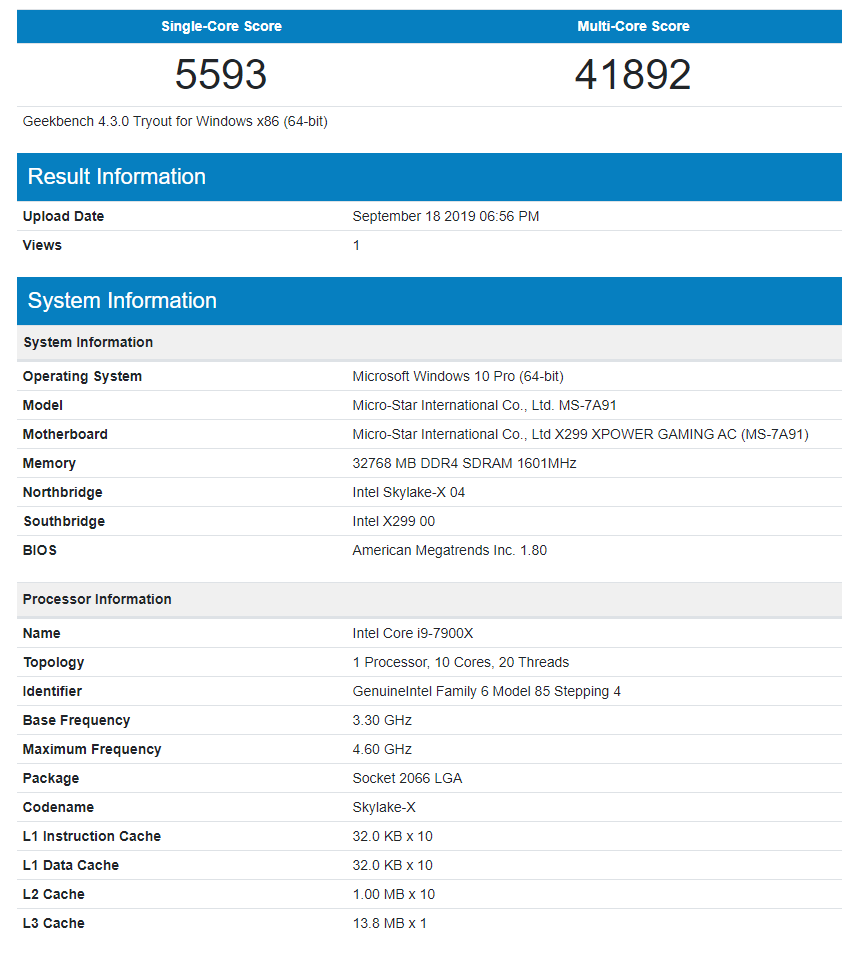The image size is (851, 954).
Task: Select the Skylake-X codename value
Action: pyautogui.click(x=384, y=807)
